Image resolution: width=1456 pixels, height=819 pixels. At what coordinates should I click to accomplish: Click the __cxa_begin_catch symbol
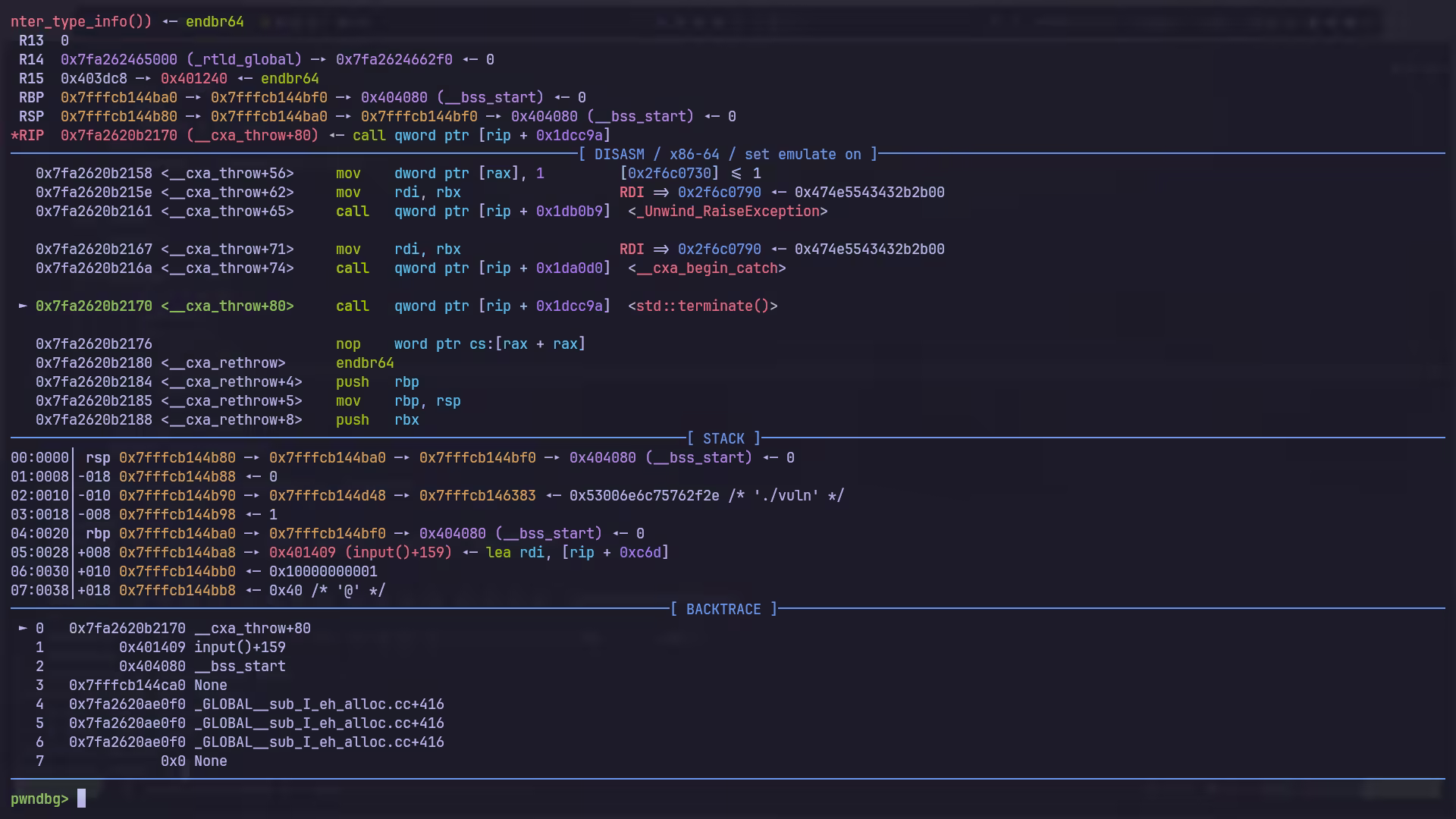click(x=707, y=268)
